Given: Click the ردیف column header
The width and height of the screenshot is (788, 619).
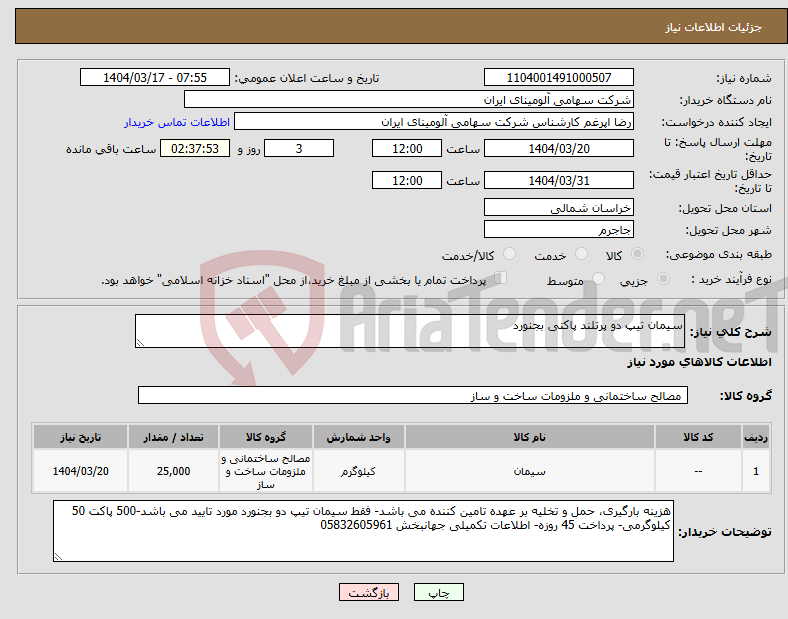Looking at the screenshot, I should [x=756, y=437].
